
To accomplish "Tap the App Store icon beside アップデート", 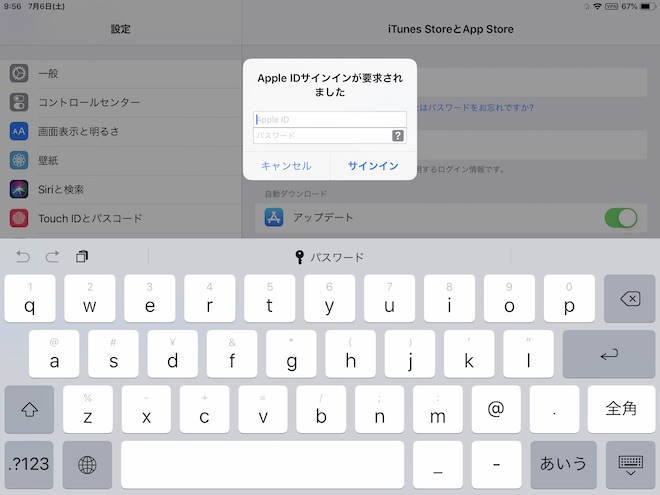I will click(x=274, y=218).
